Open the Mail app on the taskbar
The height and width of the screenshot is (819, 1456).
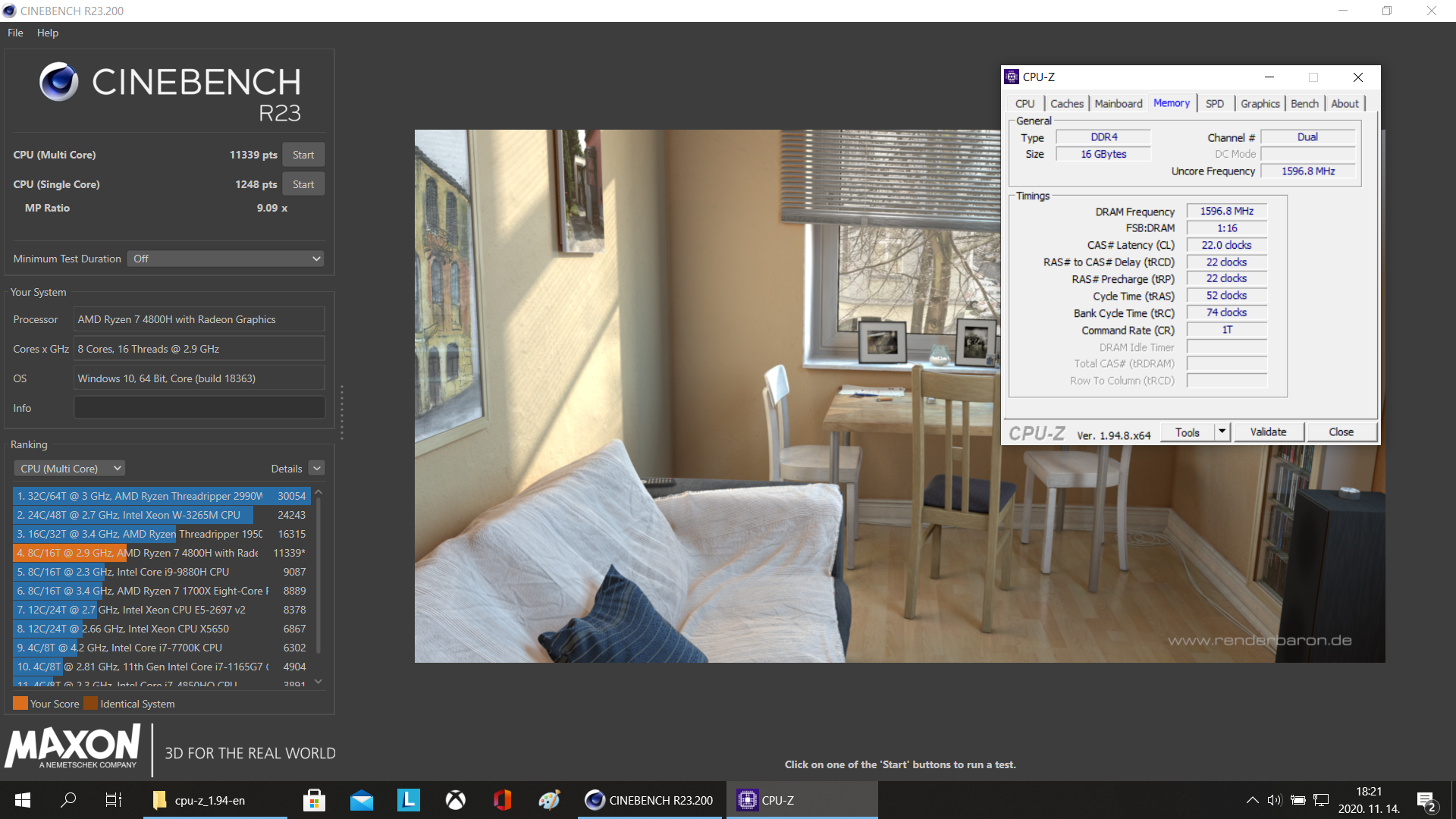[362, 800]
